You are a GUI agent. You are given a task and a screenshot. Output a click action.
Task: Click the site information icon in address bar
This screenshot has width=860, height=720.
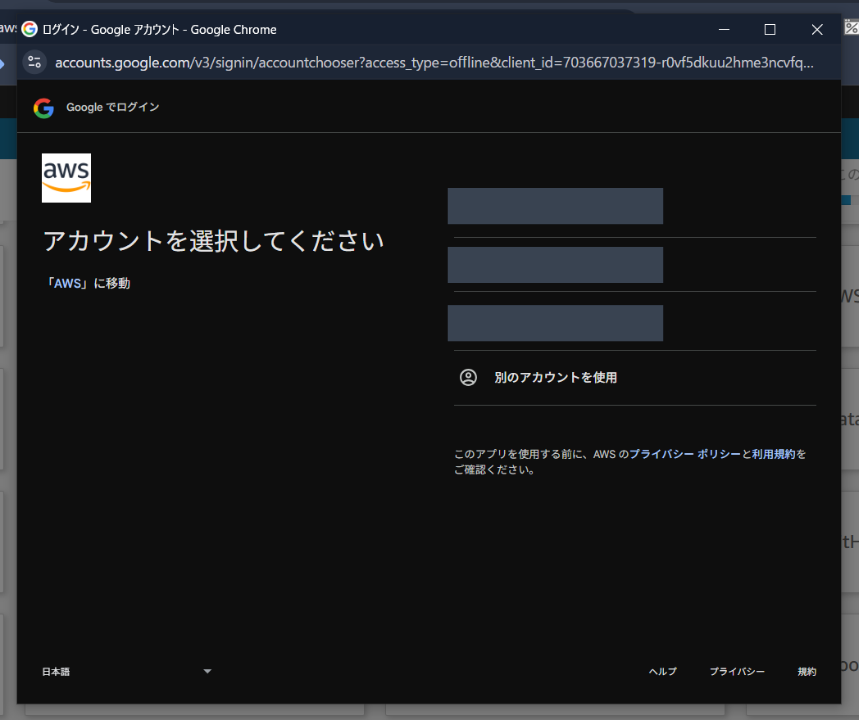[x=35, y=62]
